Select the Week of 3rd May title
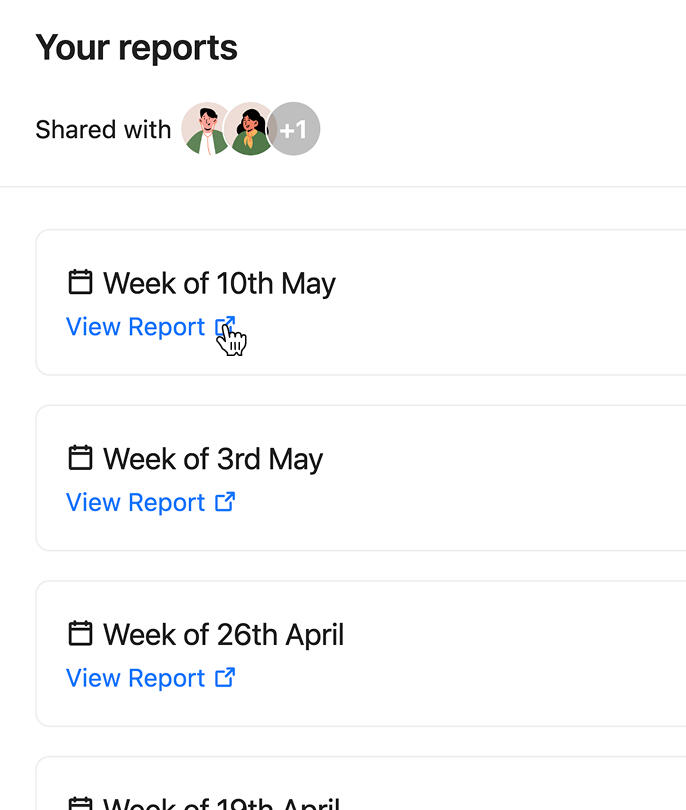Image resolution: width=686 pixels, height=810 pixels. click(x=213, y=459)
